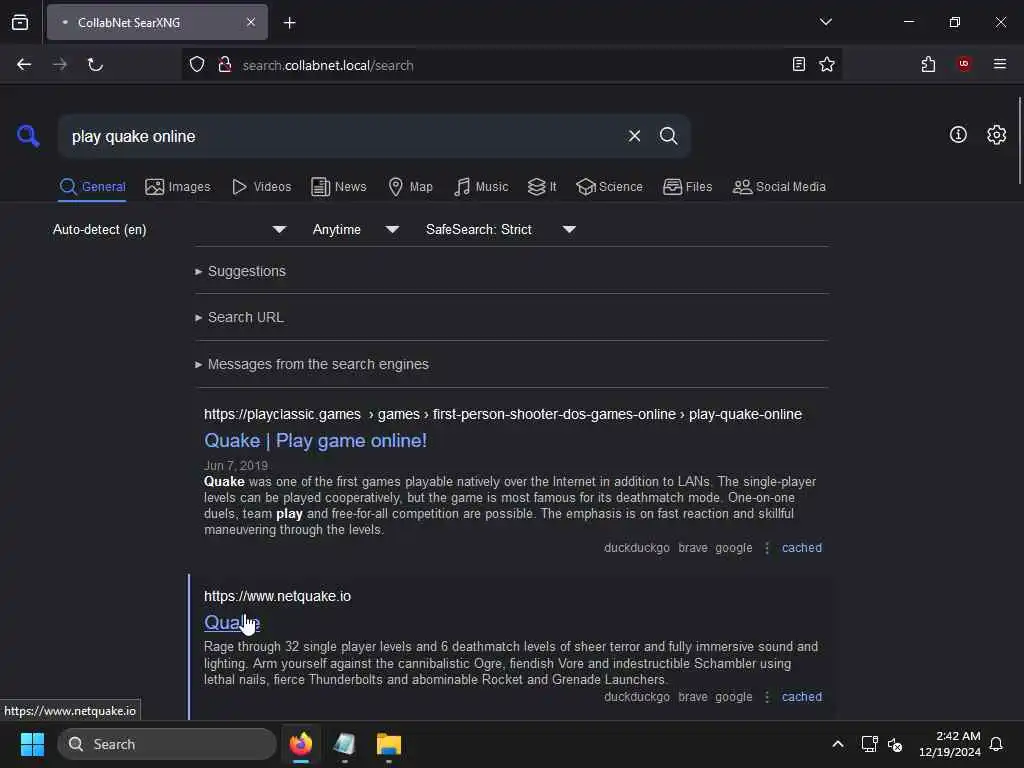
Task: Open the Auto-detect (en) language dropdown
Action: click(x=169, y=229)
